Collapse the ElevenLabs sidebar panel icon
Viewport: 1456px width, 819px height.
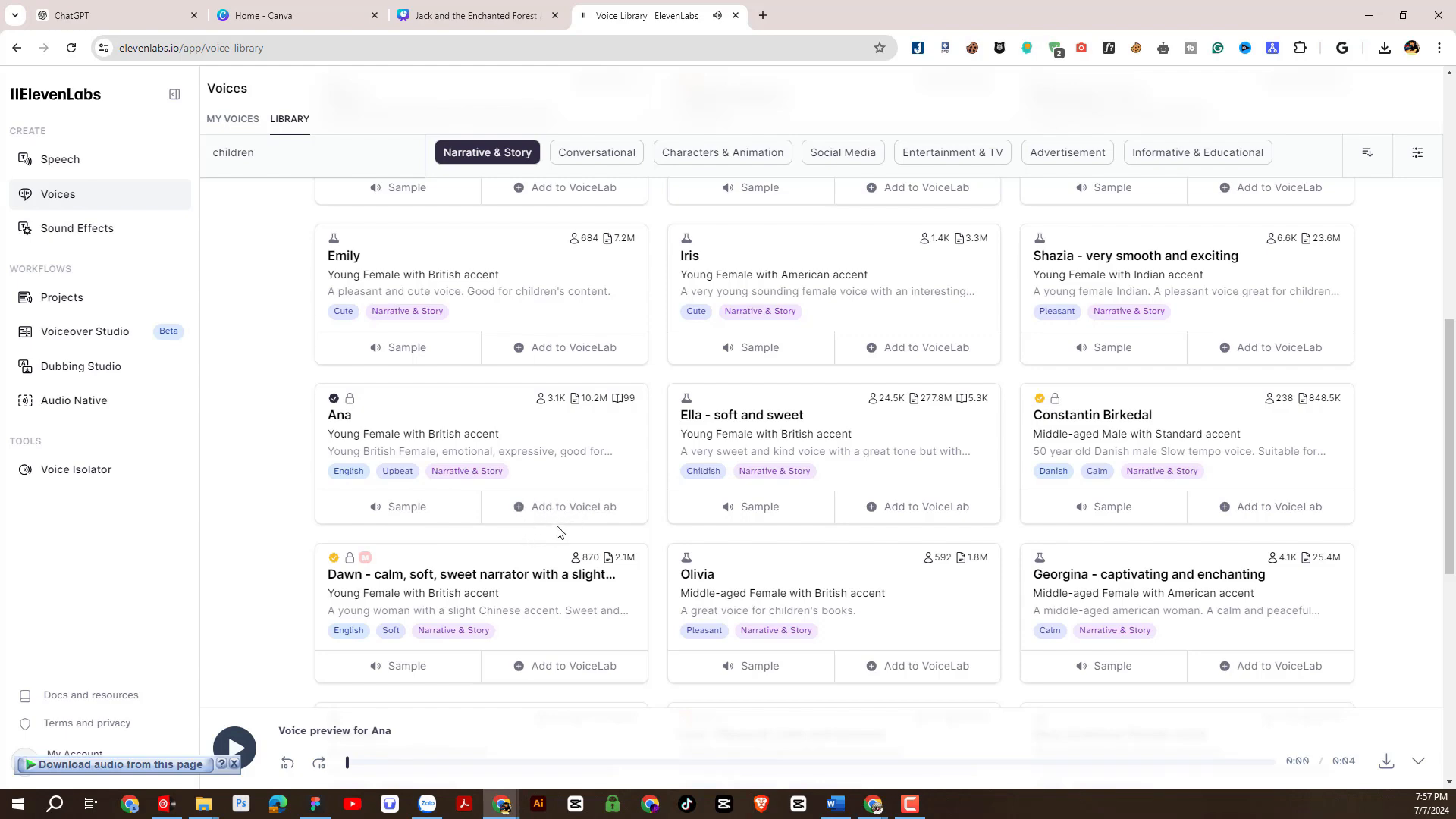tap(174, 95)
